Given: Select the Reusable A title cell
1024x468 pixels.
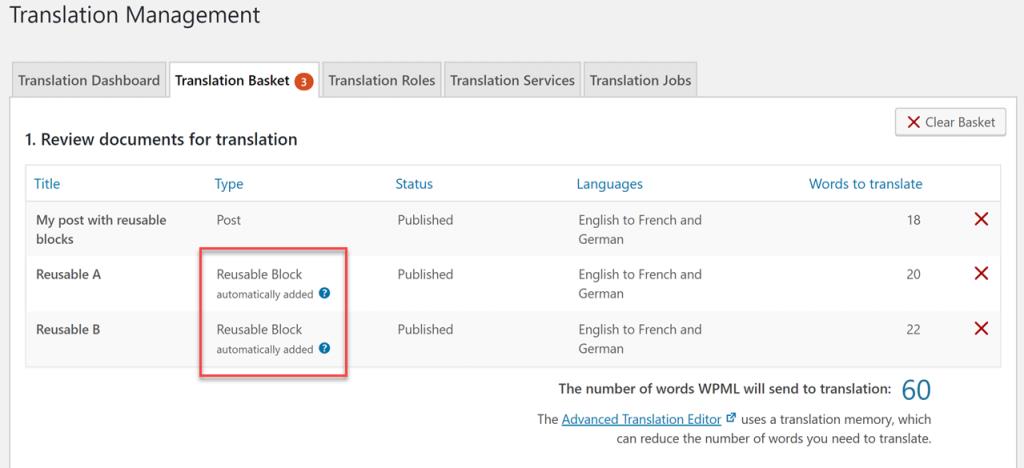Looking at the screenshot, I should tap(69, 274).
